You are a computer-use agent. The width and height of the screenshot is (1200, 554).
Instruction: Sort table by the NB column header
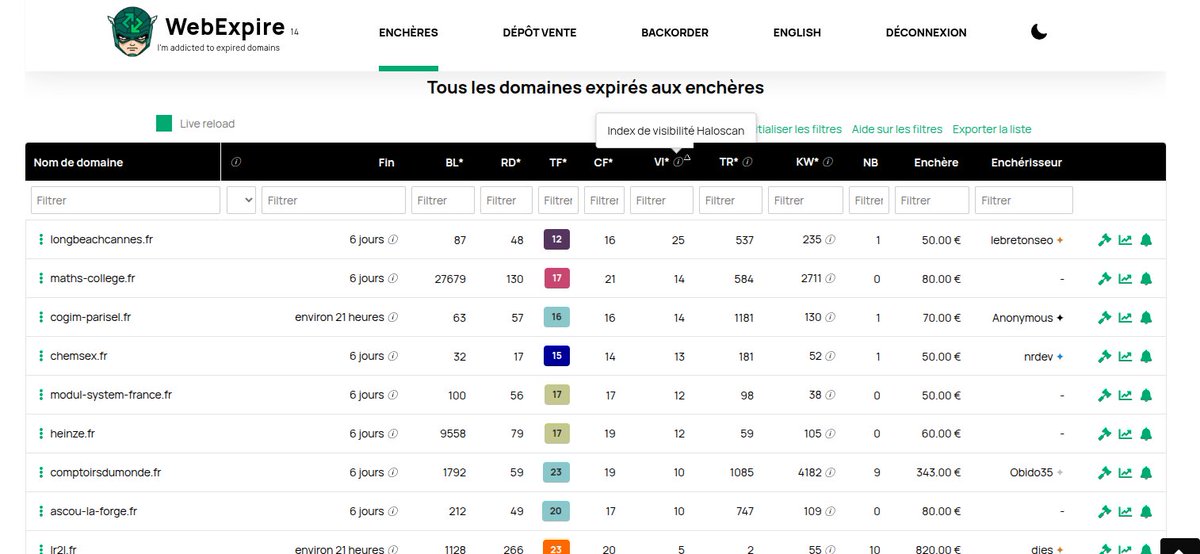coord(870,162)
